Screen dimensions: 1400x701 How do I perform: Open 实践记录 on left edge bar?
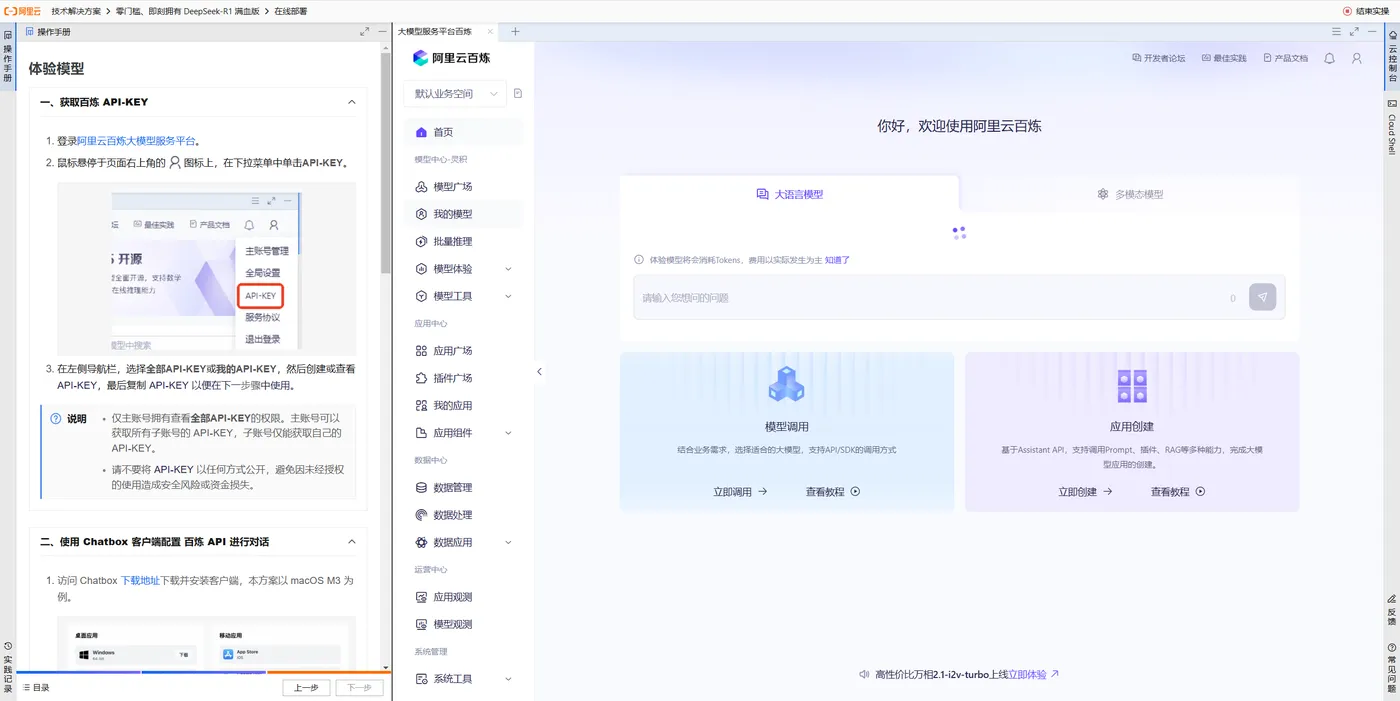(x=7, y=668)
